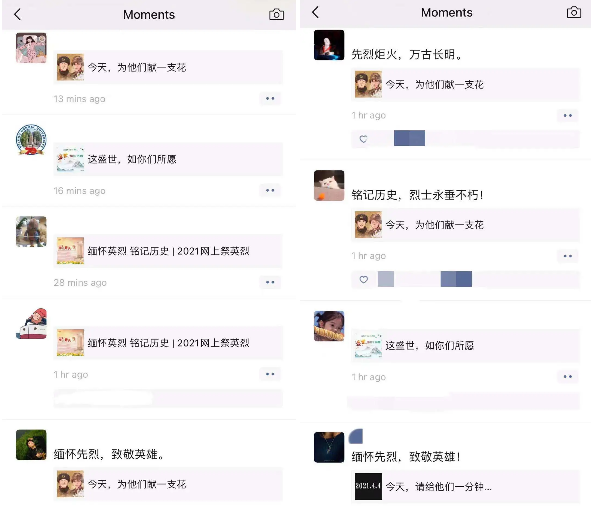Open camera icon in right Moments header
This screenshot has height=508, width=591.
tap(574, 12)
